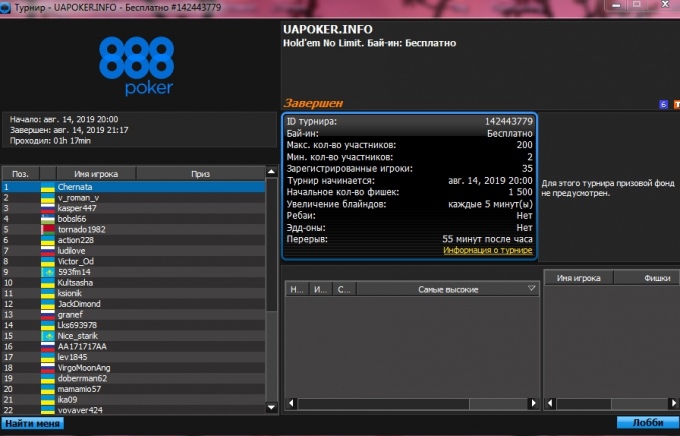Click the Завершен status label
Viewport: 680px width, 436px height.
click(x=313, y=103)
